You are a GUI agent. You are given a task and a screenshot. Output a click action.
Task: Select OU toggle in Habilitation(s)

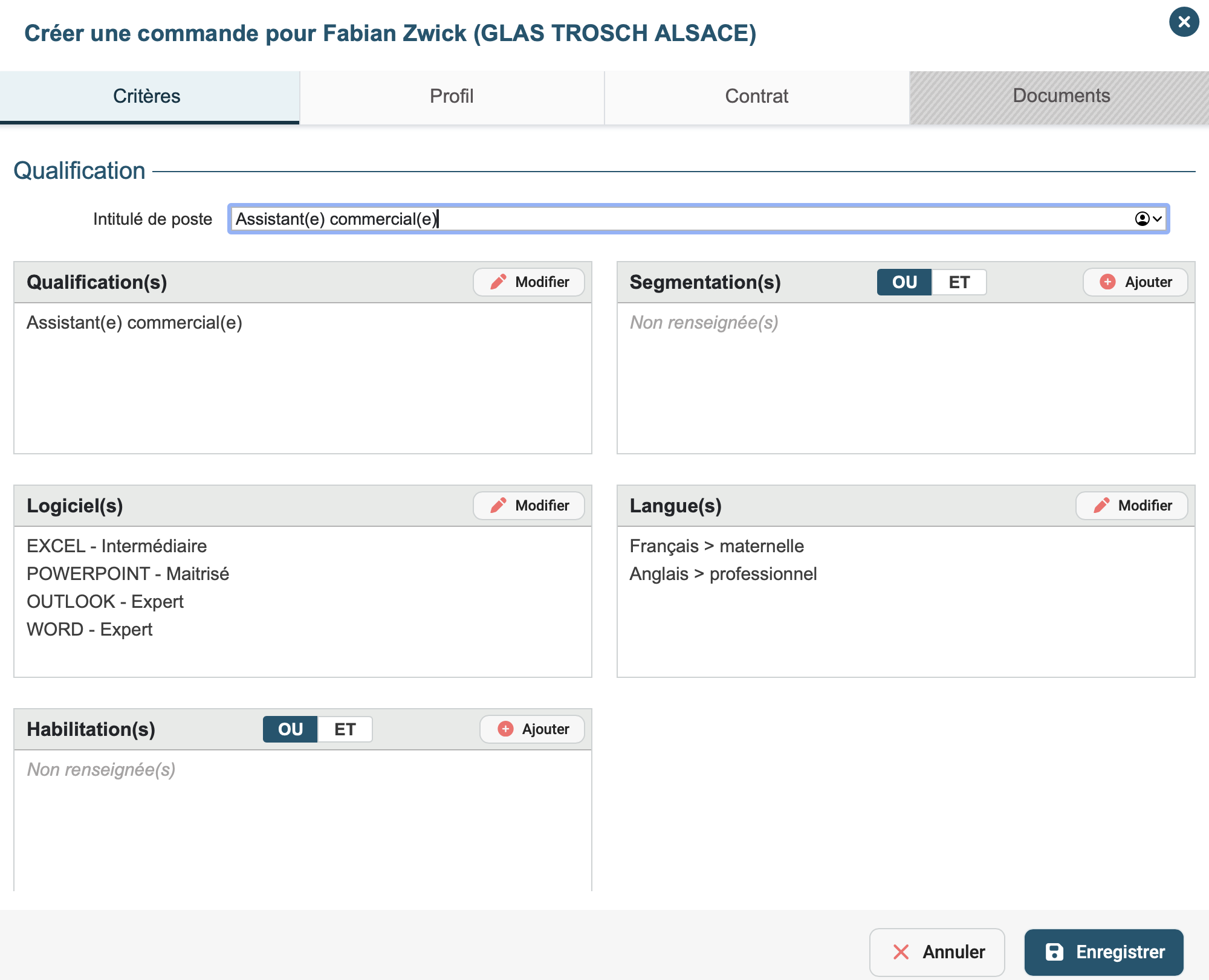290,729
